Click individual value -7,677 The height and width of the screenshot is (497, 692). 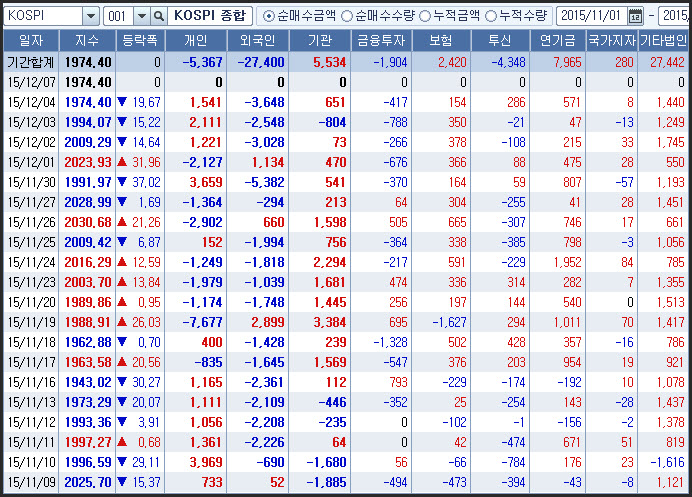point(203,323)
